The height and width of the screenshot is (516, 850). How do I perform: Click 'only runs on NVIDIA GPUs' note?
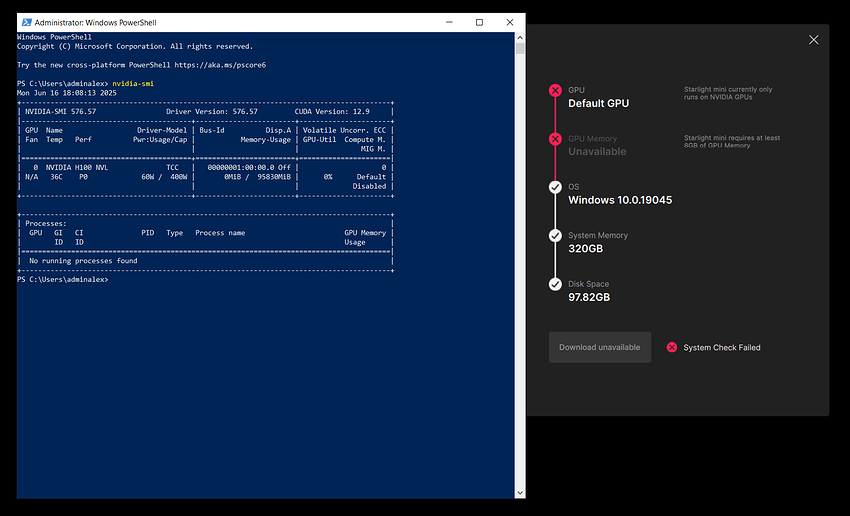coord(728,93)
